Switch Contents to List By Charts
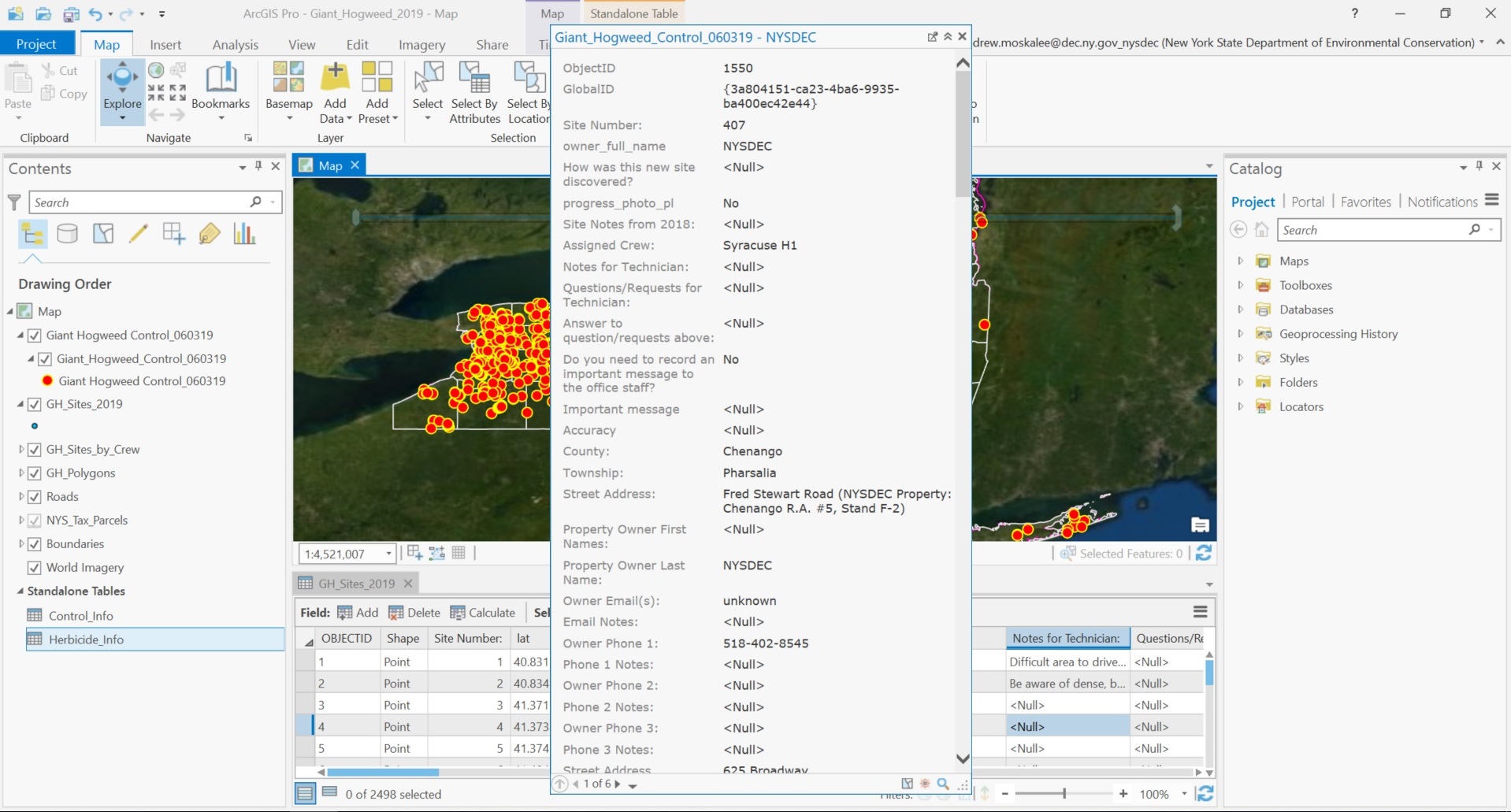 [x=244, y=234]
